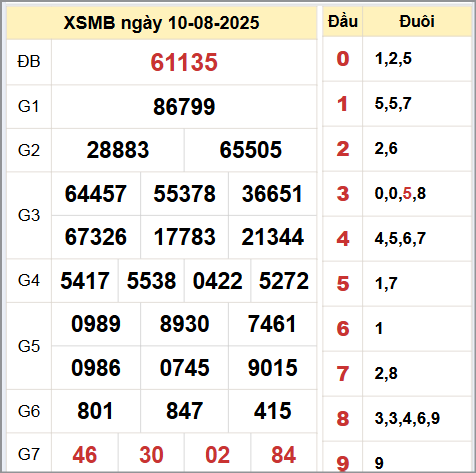Click the G3 row label
Image resolution: width=476 pixels, height=473 pixels.
pyautogui.click(x=29, y=215)
